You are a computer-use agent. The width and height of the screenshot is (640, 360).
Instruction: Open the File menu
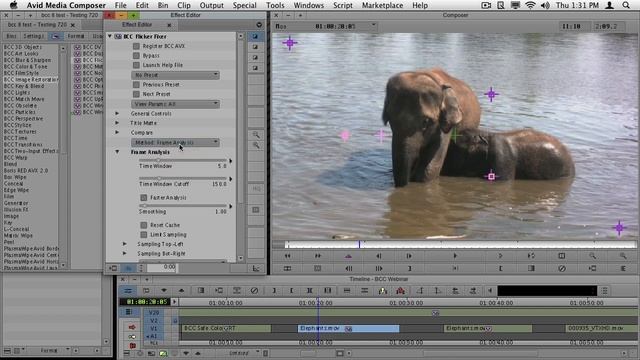coord(120,5)
